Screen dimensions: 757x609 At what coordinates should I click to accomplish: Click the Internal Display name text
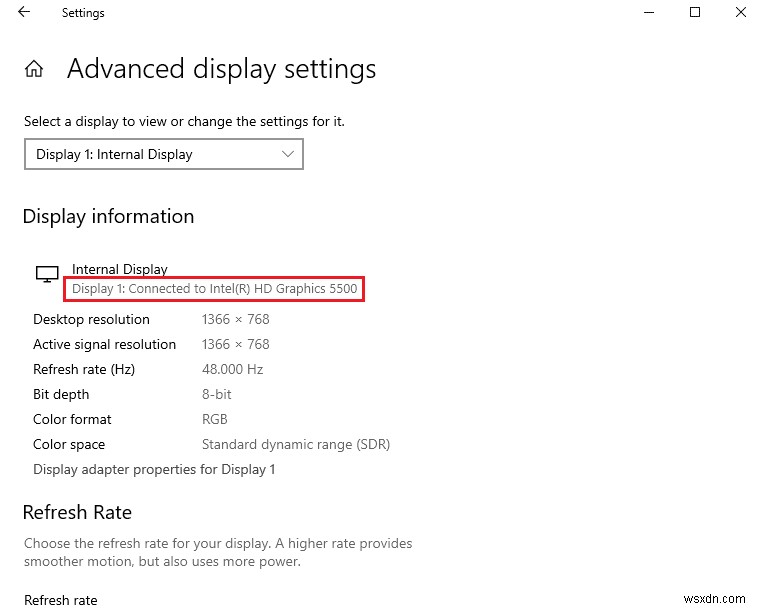click(x=120, y=269)
